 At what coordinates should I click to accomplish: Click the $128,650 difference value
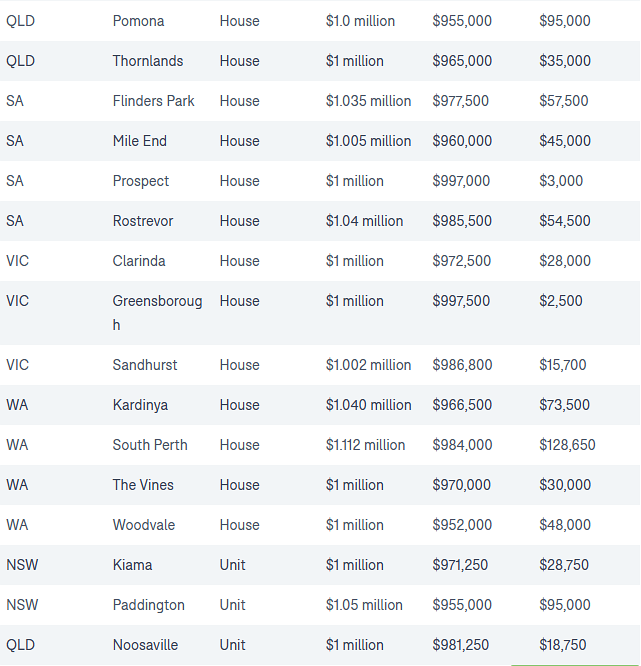(567, 445)
